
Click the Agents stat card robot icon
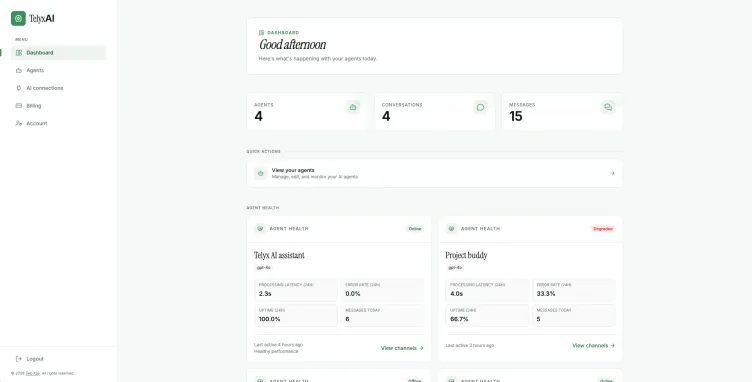point(353,107)
